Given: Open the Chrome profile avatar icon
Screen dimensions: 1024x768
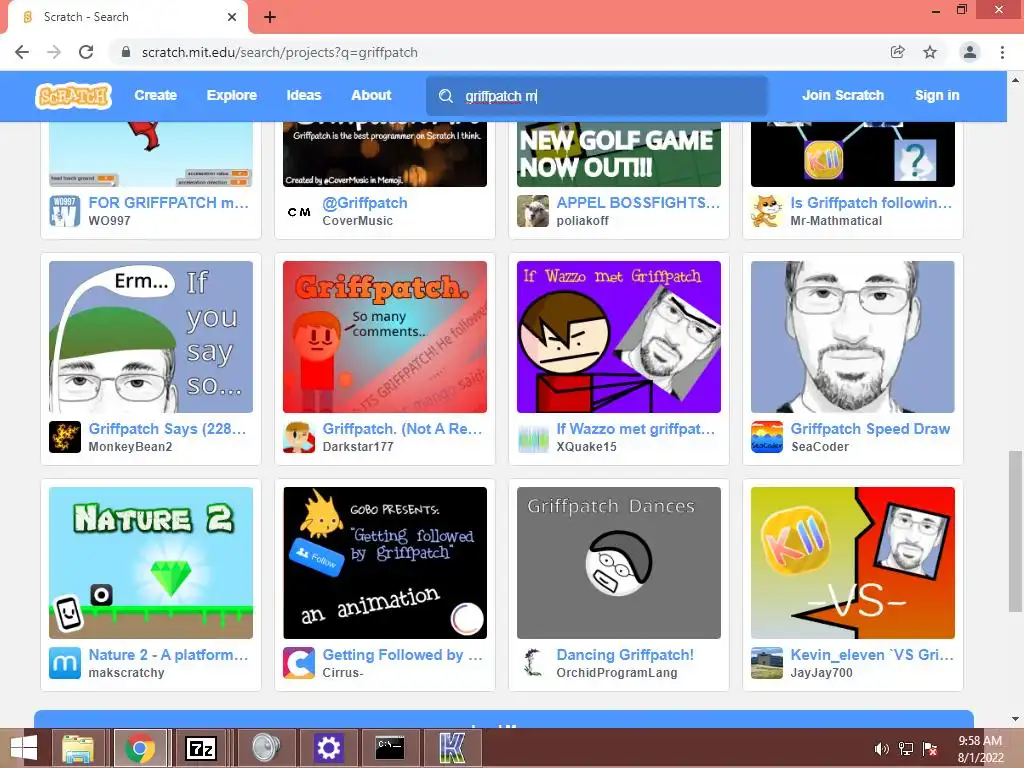Looking at the screenshot, I should tap(970, 52).
